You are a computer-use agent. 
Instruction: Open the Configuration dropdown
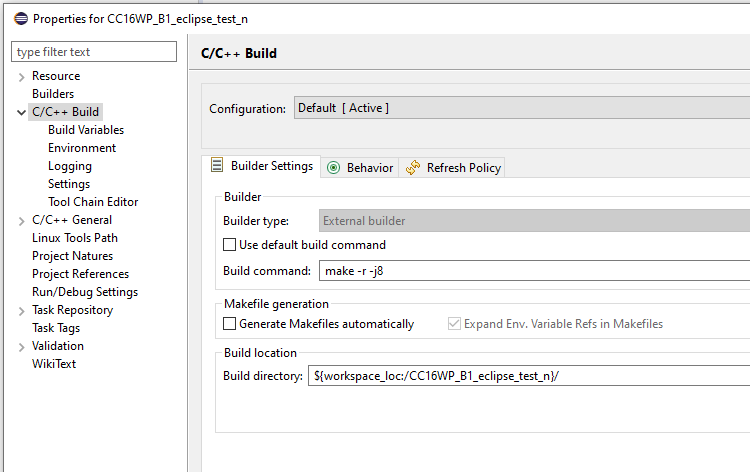522,108
